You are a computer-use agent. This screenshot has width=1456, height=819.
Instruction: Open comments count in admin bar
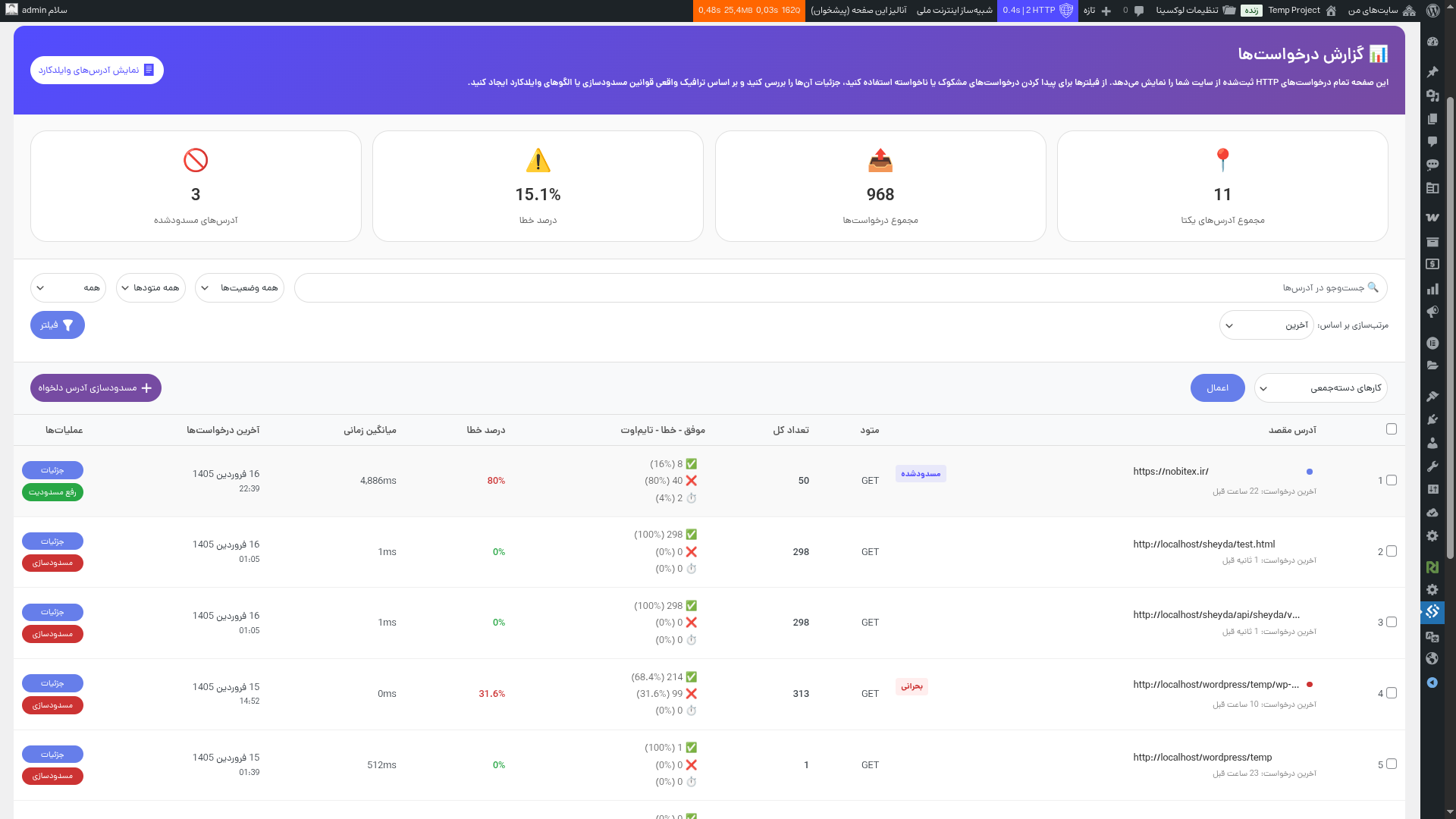(x=1133, y=11)
